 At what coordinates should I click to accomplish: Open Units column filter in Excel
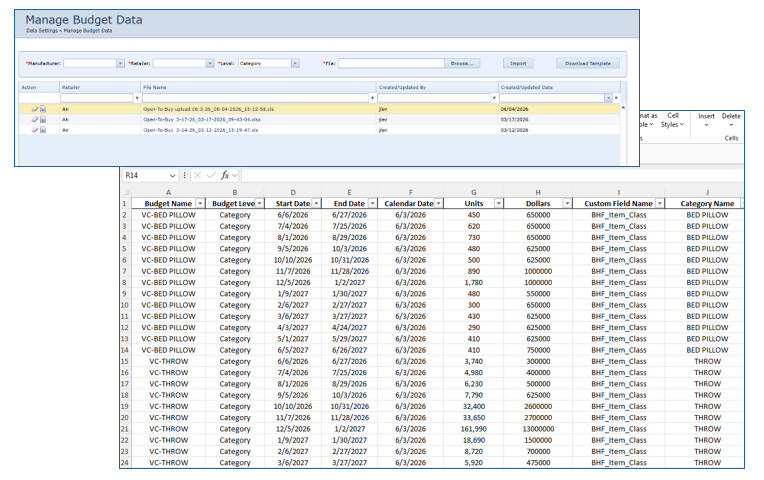(x=498, y=203)
